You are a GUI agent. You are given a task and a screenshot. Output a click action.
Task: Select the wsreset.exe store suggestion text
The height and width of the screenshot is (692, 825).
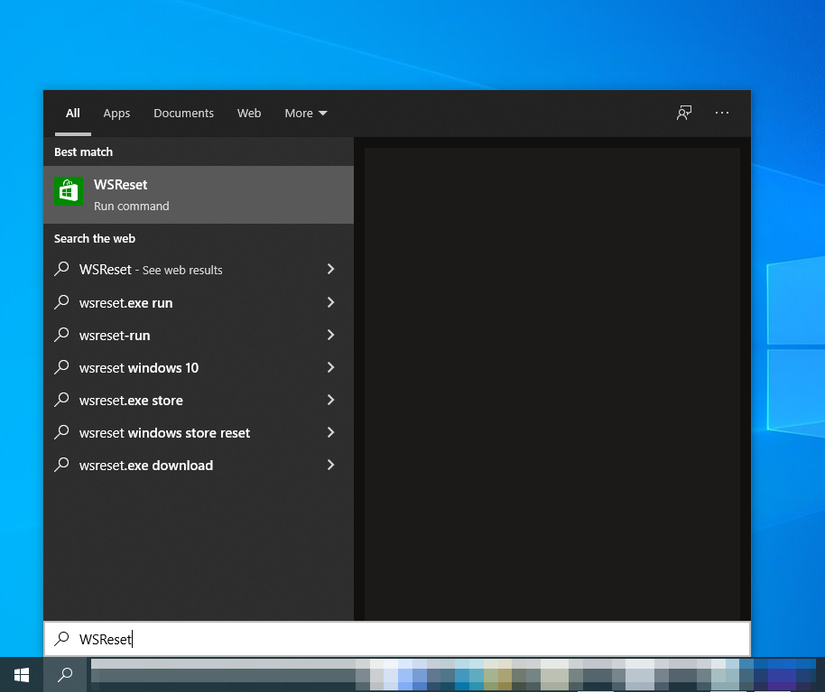click(131, 400)
